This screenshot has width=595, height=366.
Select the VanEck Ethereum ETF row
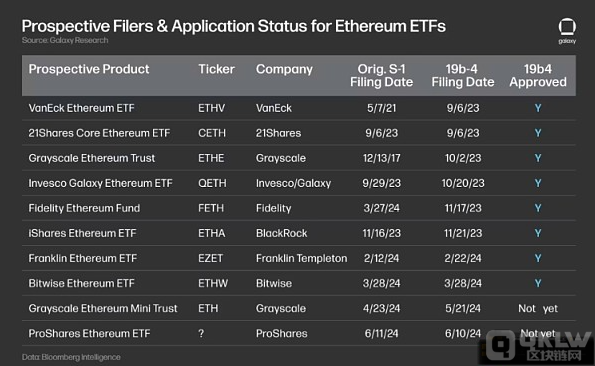tap(299, 108)
